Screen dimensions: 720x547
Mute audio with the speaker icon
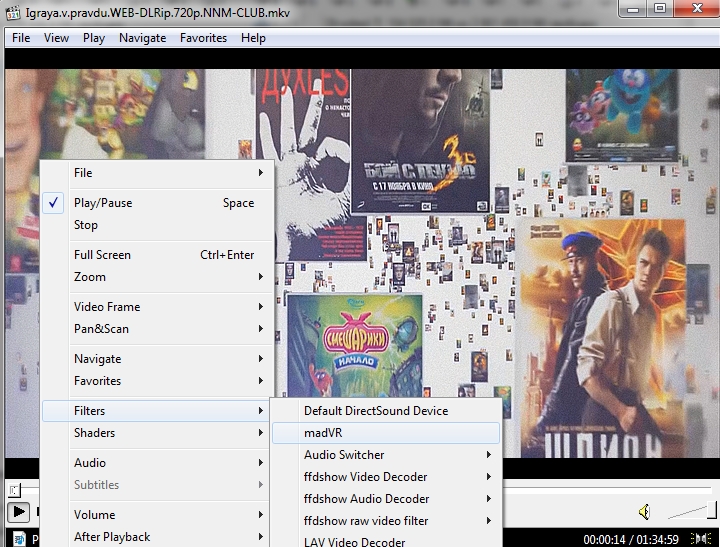click(x=645, y=512)
